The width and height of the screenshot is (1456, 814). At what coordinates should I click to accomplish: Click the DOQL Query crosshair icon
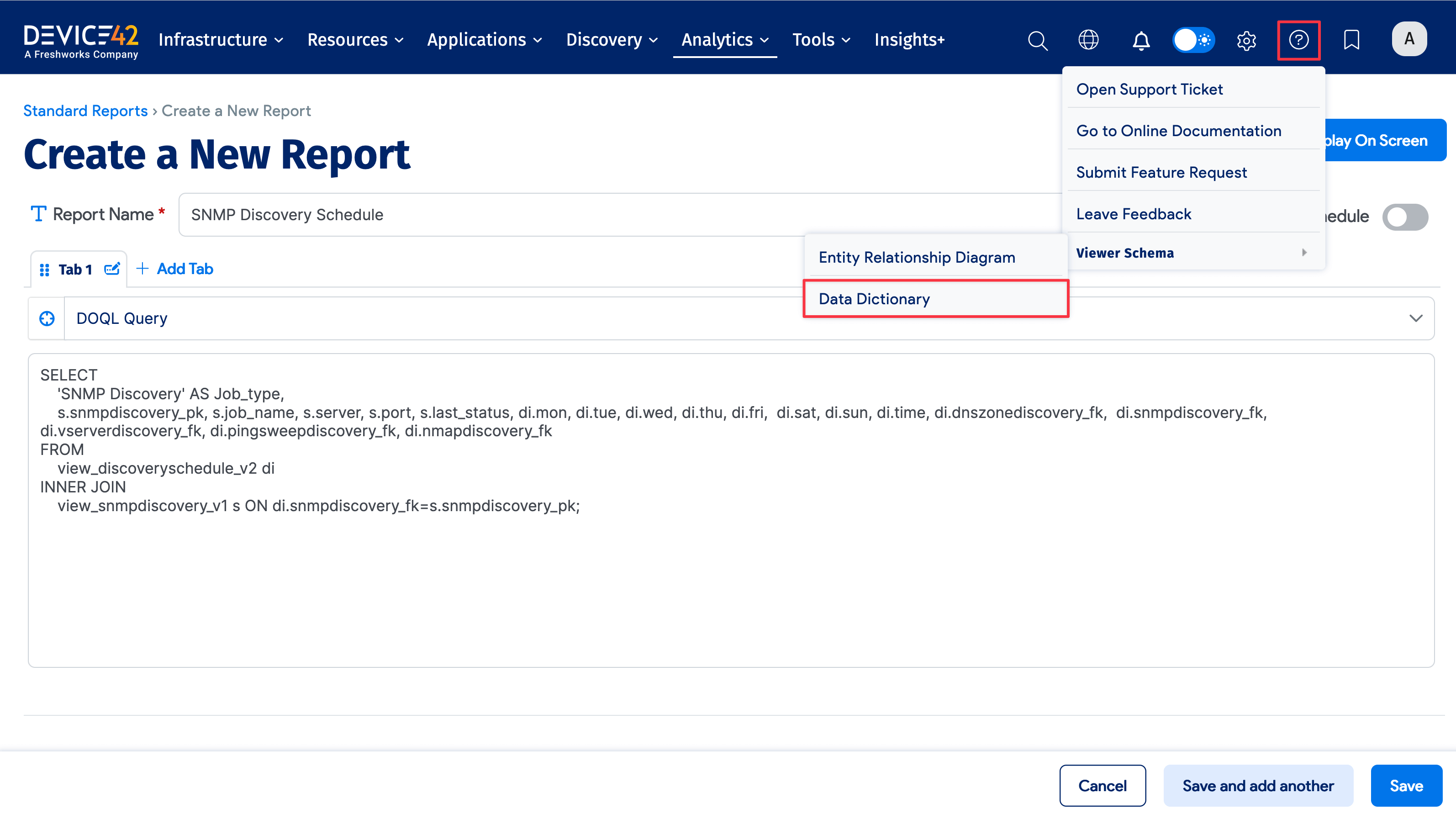tap(47, 318)
